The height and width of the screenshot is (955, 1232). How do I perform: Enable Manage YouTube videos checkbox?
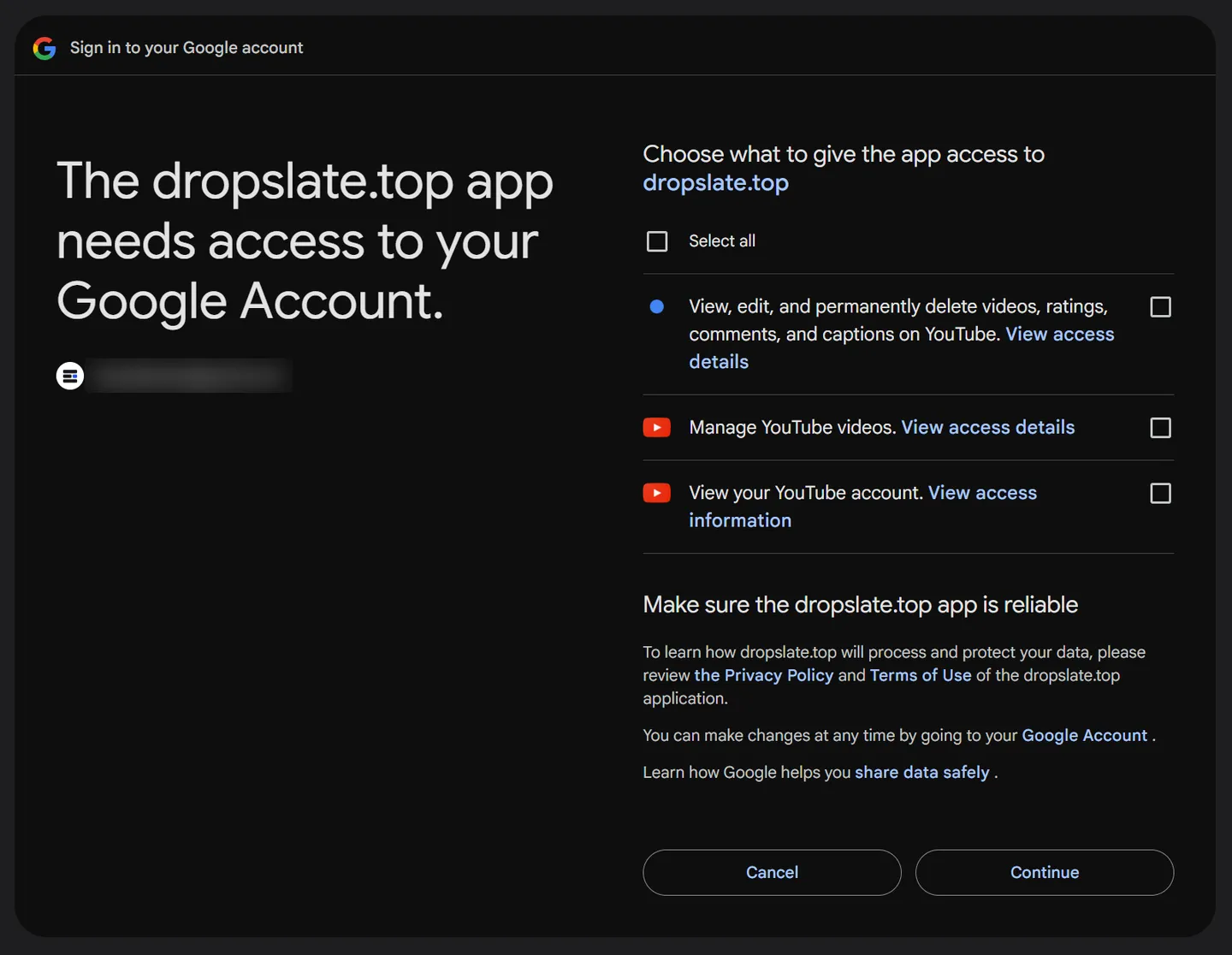(x=1160, y=427)
